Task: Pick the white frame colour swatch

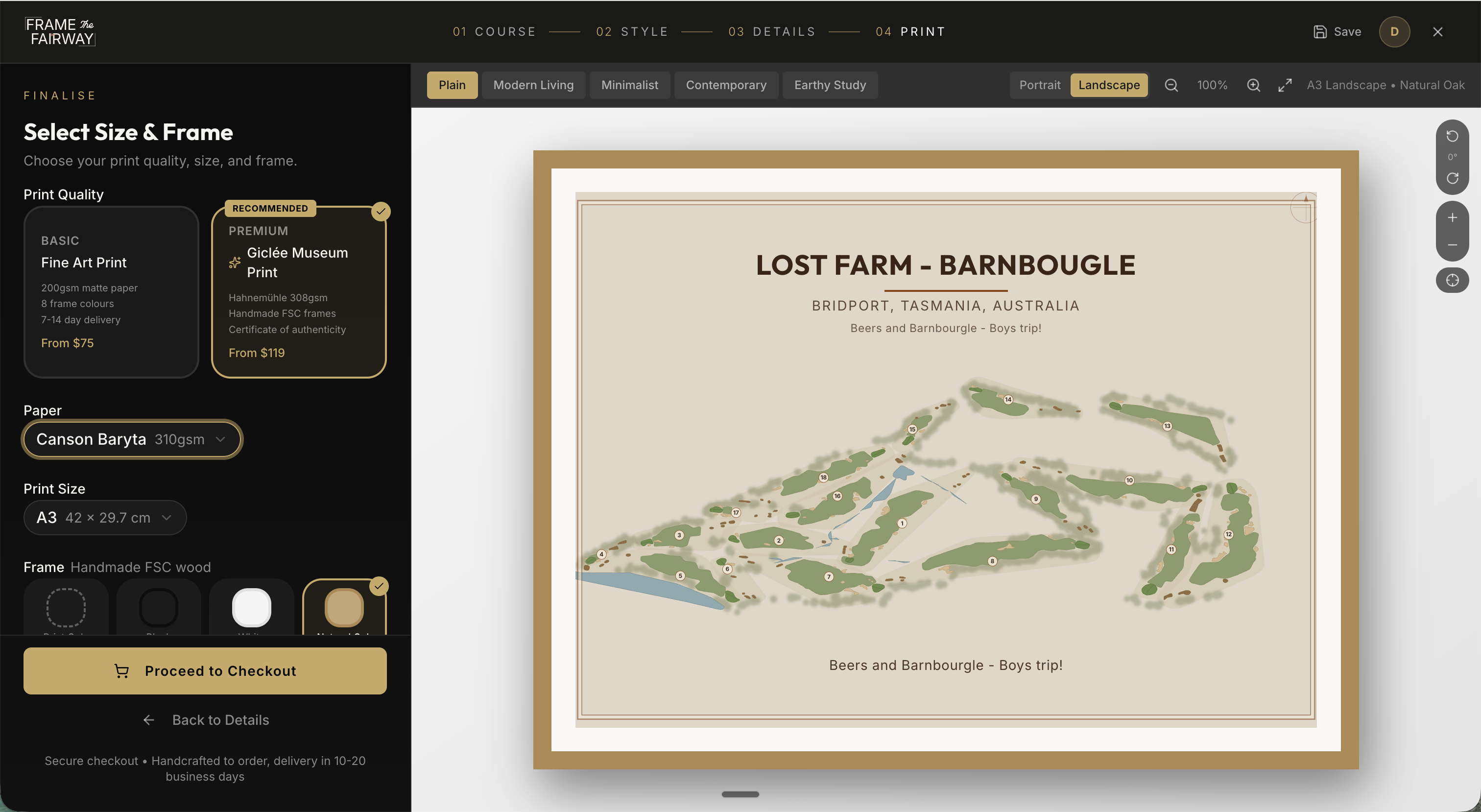Action: pyautogui.click(x=251, y=608)
